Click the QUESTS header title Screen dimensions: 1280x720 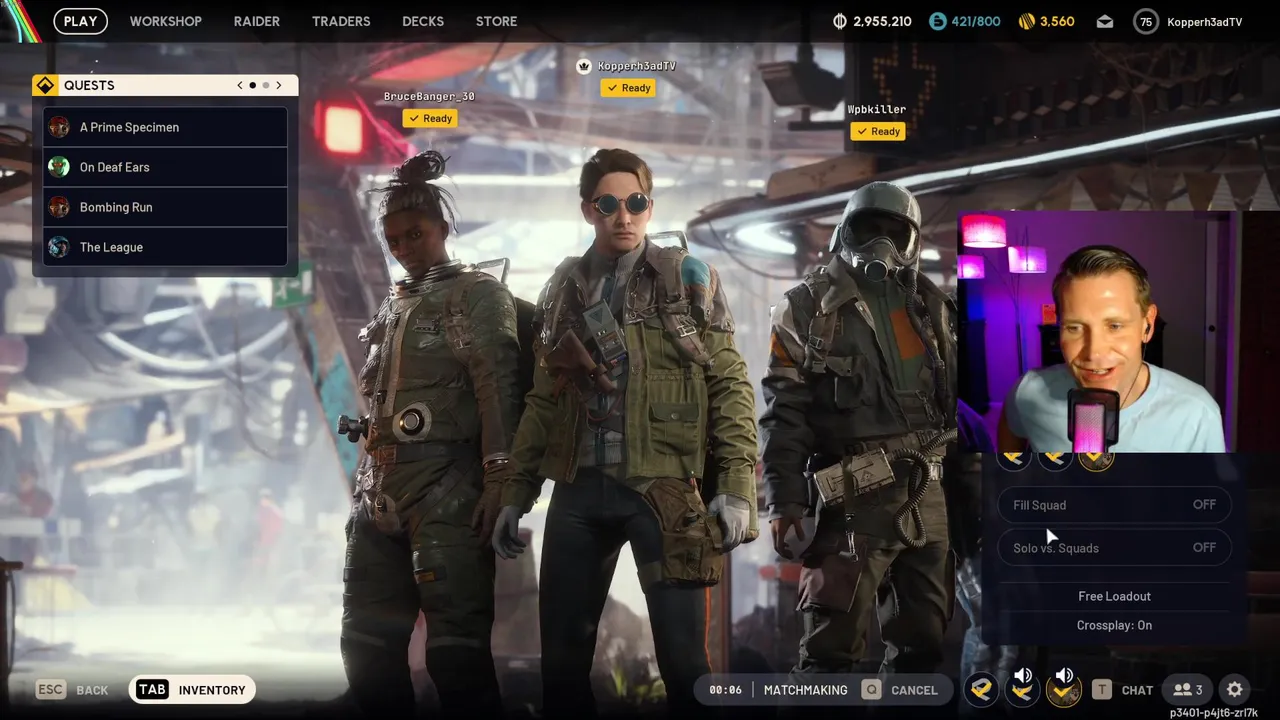pos(89,85)
